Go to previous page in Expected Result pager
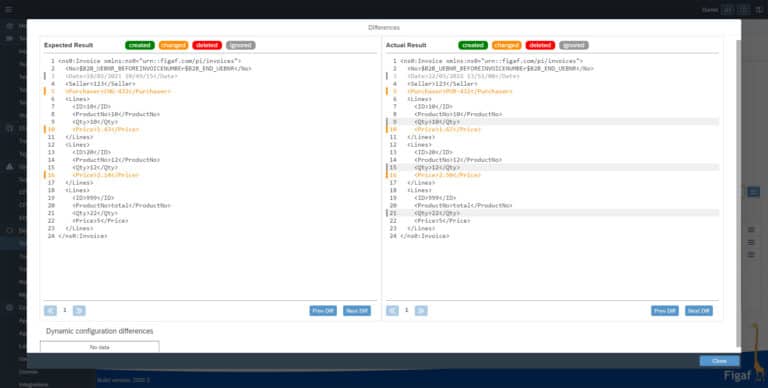This screenshot has height=388, width=768. pyautogui.click(x=50, y=311)
